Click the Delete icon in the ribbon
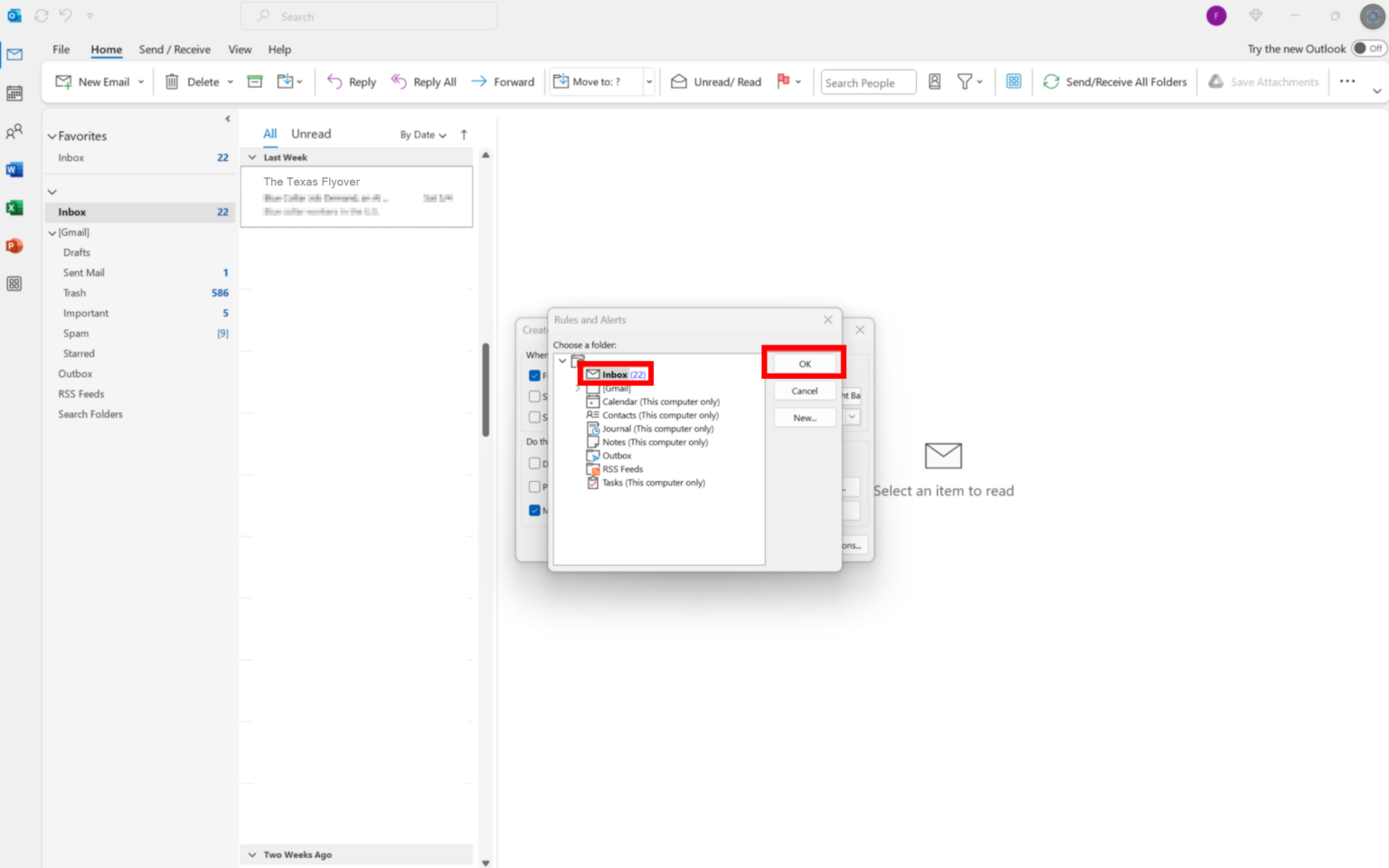The height and width of the screenshot is (868, 1389). 172,81
